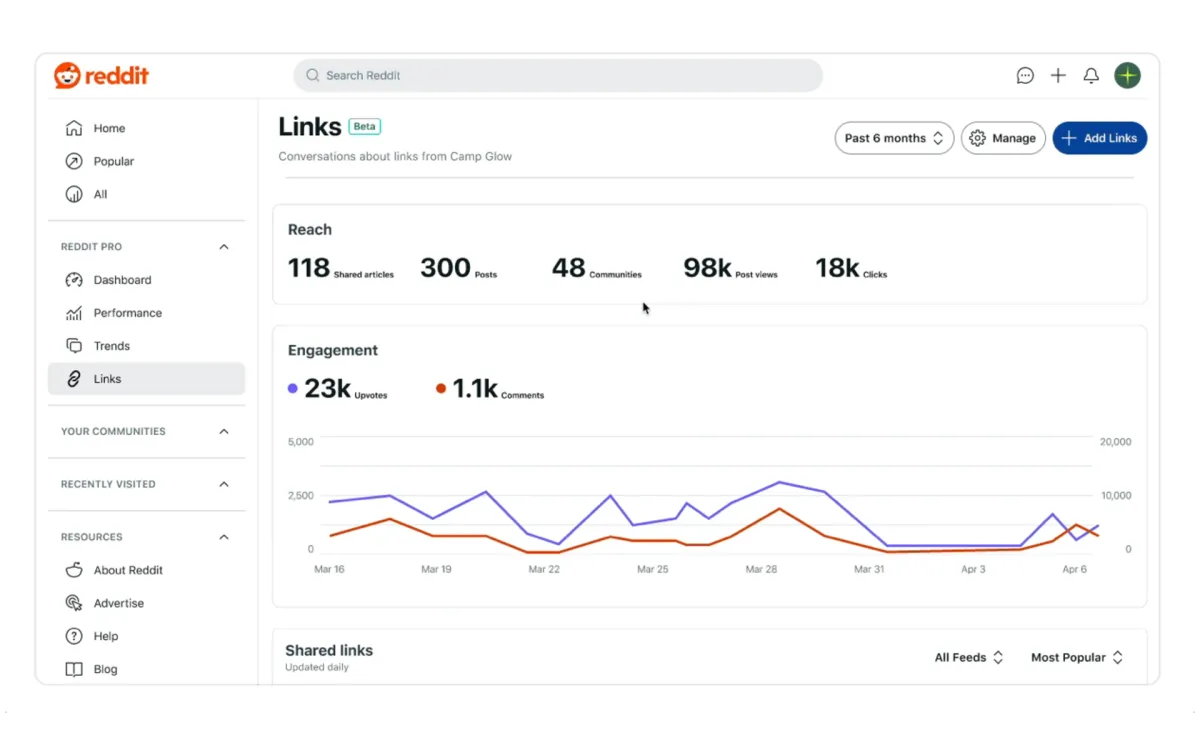The height and width of the screenshot is (750, 1200).
Task: Open the Advertise resource link
Action: [x=118, y=602]
